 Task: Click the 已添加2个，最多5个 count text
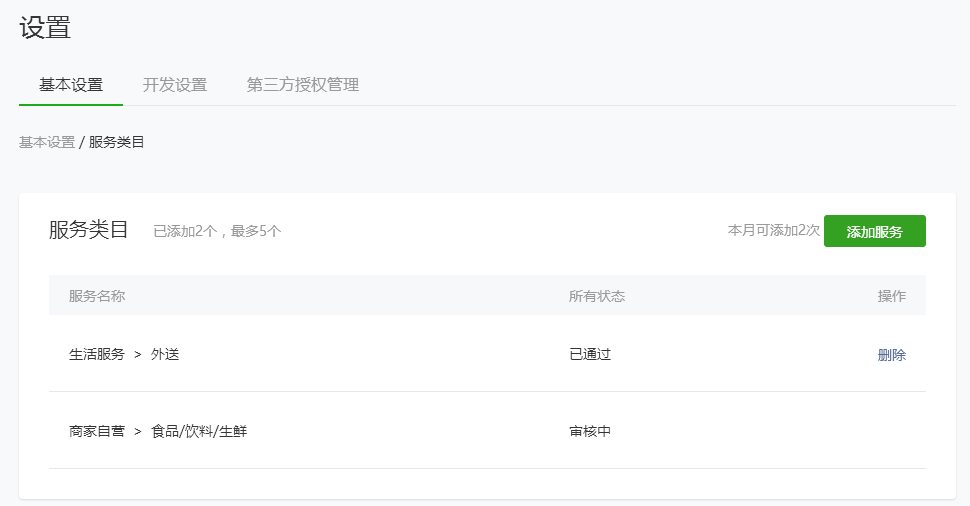tap(217, 231)
